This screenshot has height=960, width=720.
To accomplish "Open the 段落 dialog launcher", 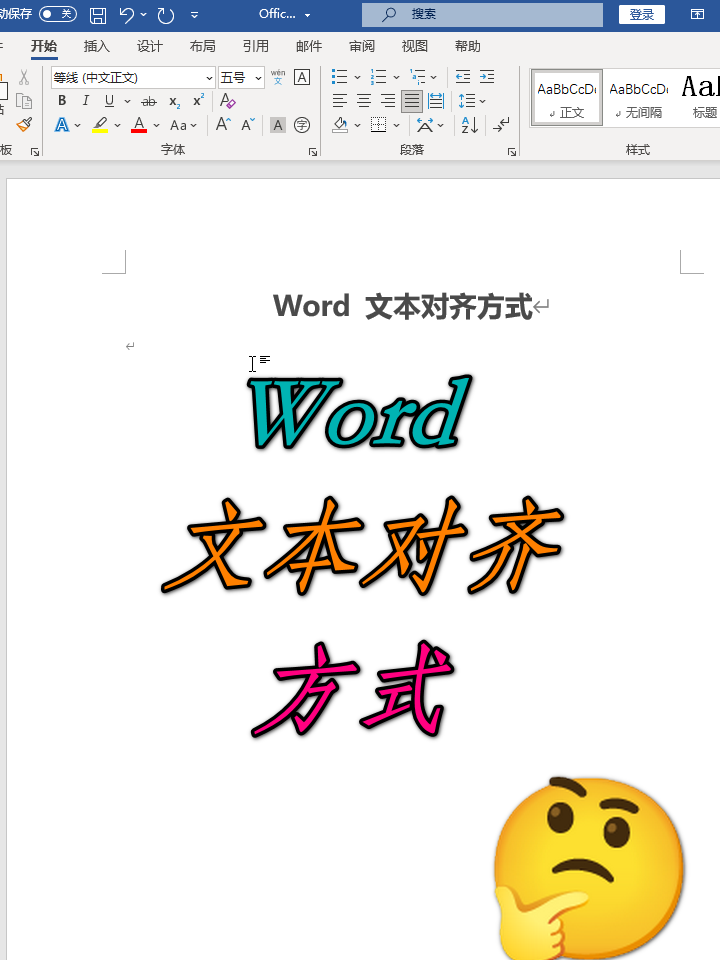I will click(512, 151).
